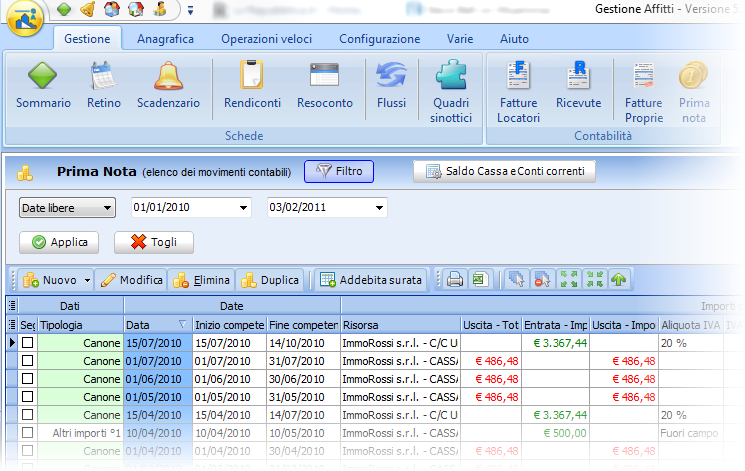This screenshot has height=471, width=745.
Task: Click the Fuori campo IVA cell
Action: click(x=690, y=433)
